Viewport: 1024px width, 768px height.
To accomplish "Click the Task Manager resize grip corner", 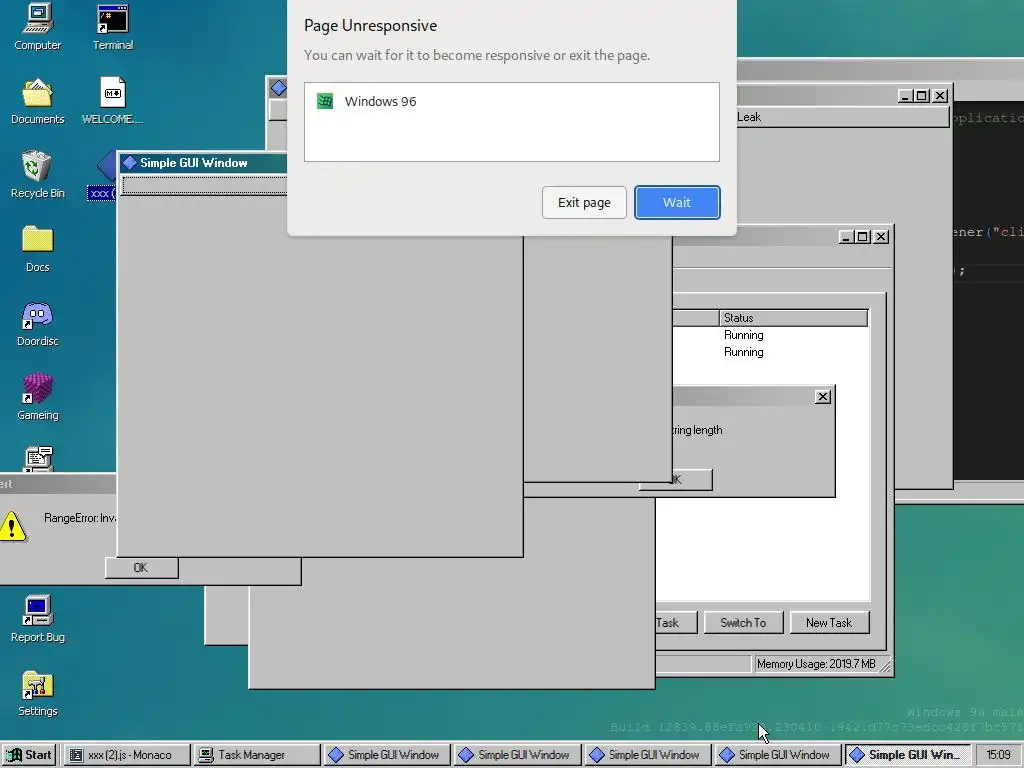I will (885, 665).
